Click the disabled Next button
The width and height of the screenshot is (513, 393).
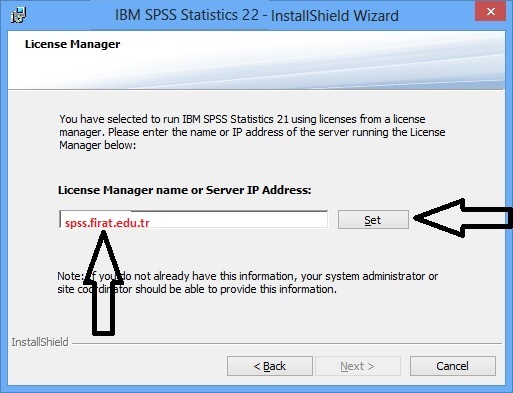(358, 366)
